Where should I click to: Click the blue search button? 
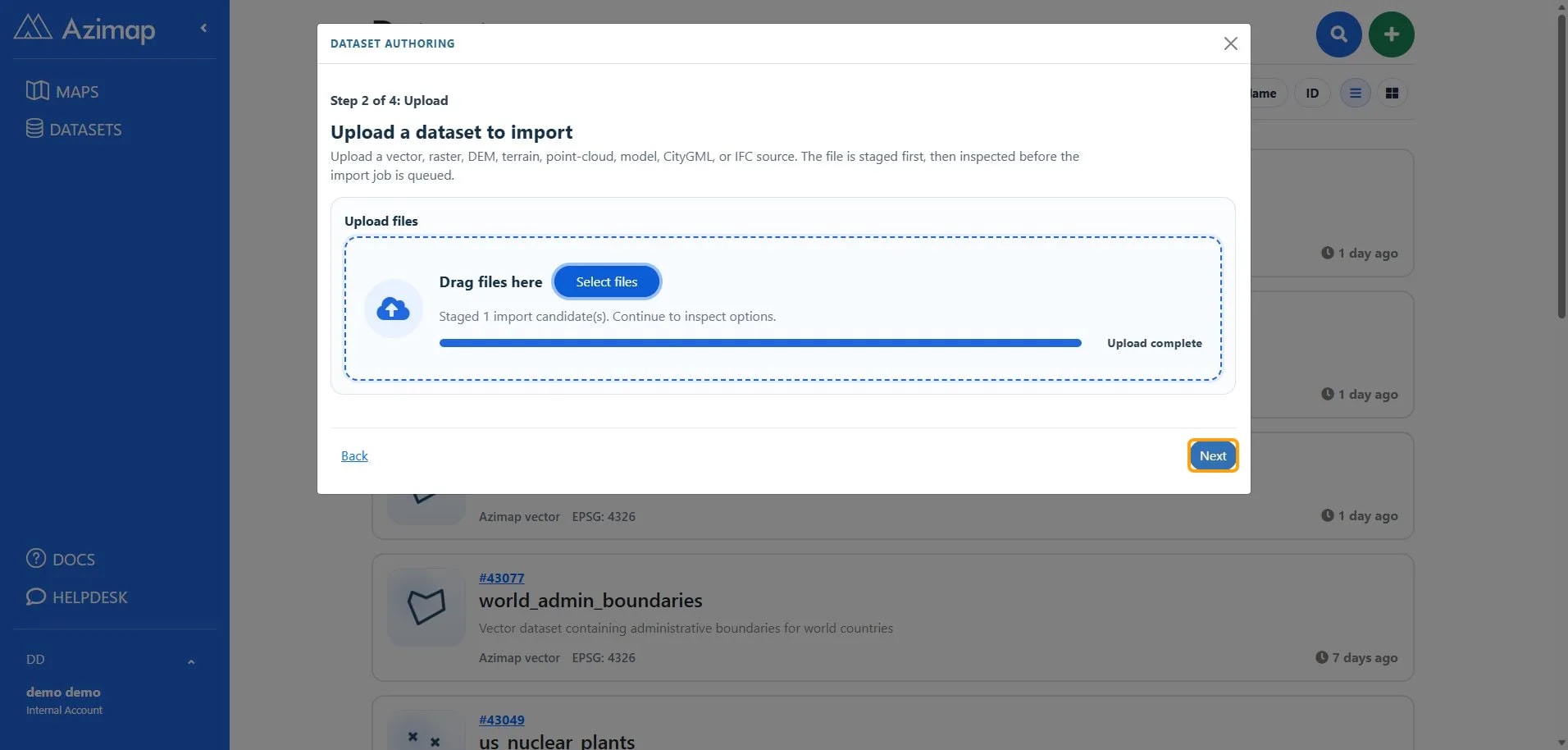click(x=1338, y=34)
